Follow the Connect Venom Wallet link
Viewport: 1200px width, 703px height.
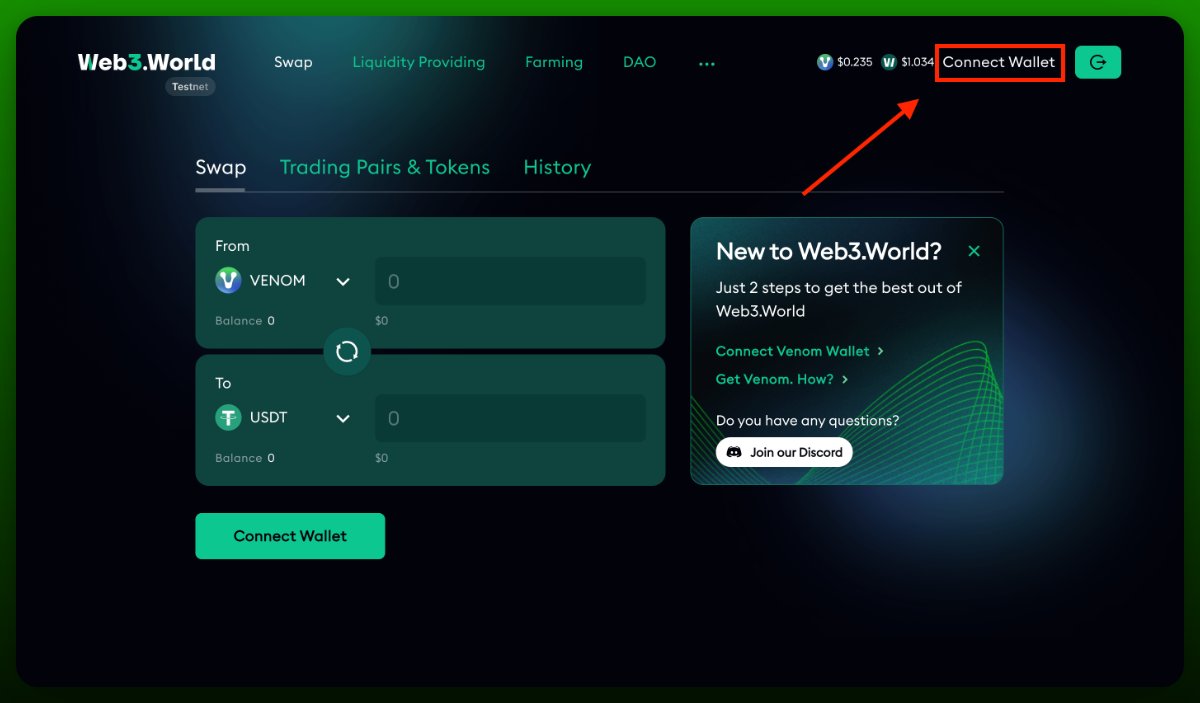pyautogui.click(x=800, y=351)
